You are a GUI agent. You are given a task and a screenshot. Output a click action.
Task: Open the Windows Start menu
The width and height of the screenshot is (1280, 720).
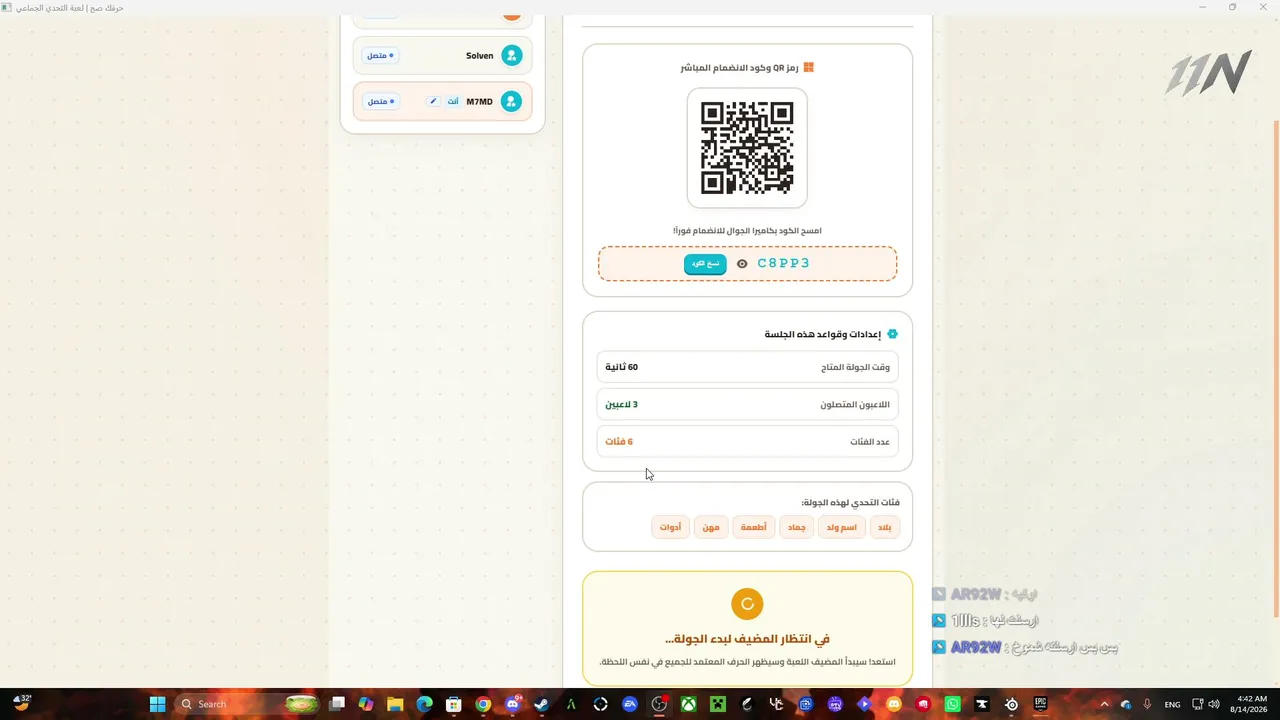click(x=157, y=704)
